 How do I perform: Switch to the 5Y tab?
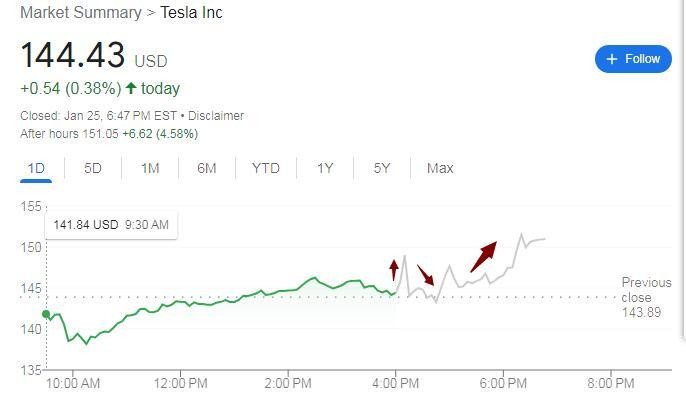[x=382, y=168]
